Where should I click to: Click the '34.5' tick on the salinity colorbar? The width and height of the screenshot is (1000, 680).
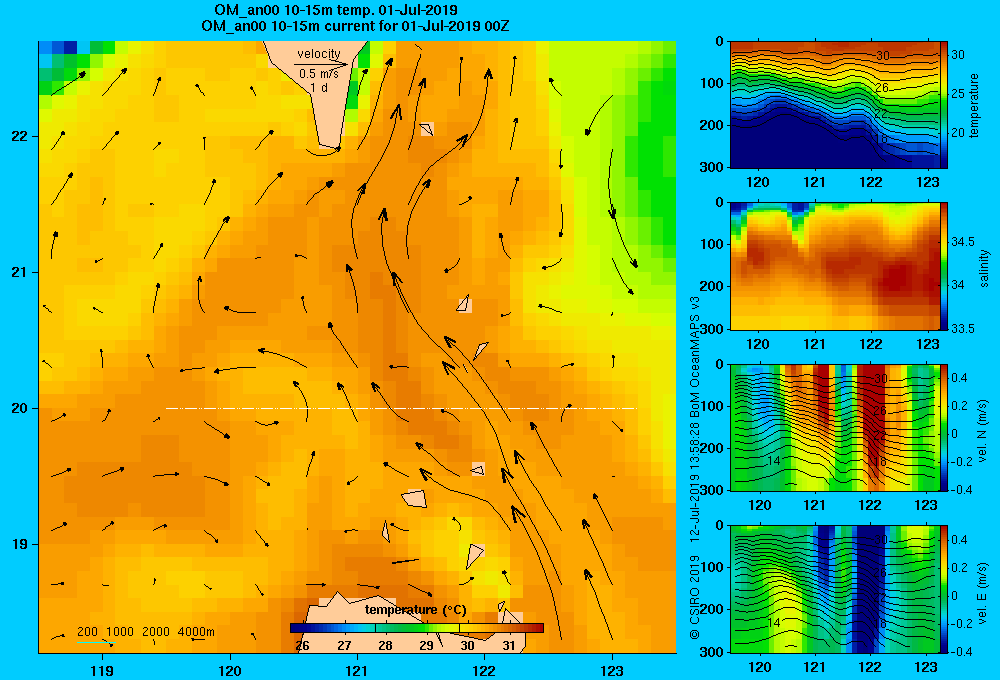click(x=963, y=242)
